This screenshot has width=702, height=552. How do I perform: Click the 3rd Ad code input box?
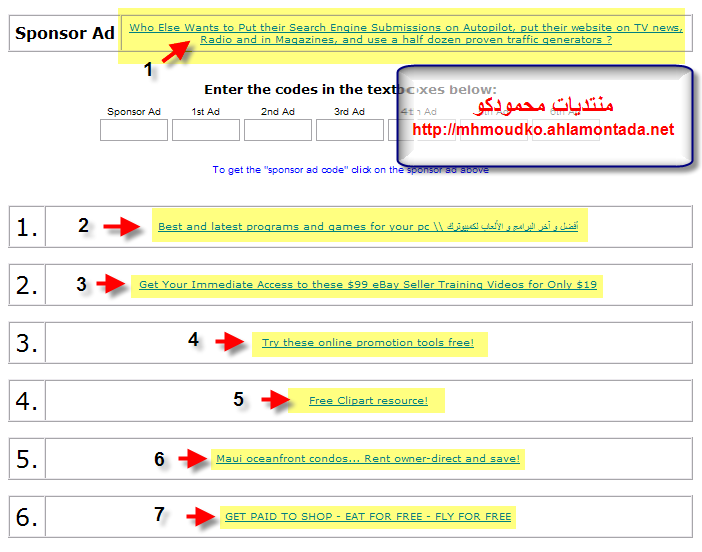(349, 130)
